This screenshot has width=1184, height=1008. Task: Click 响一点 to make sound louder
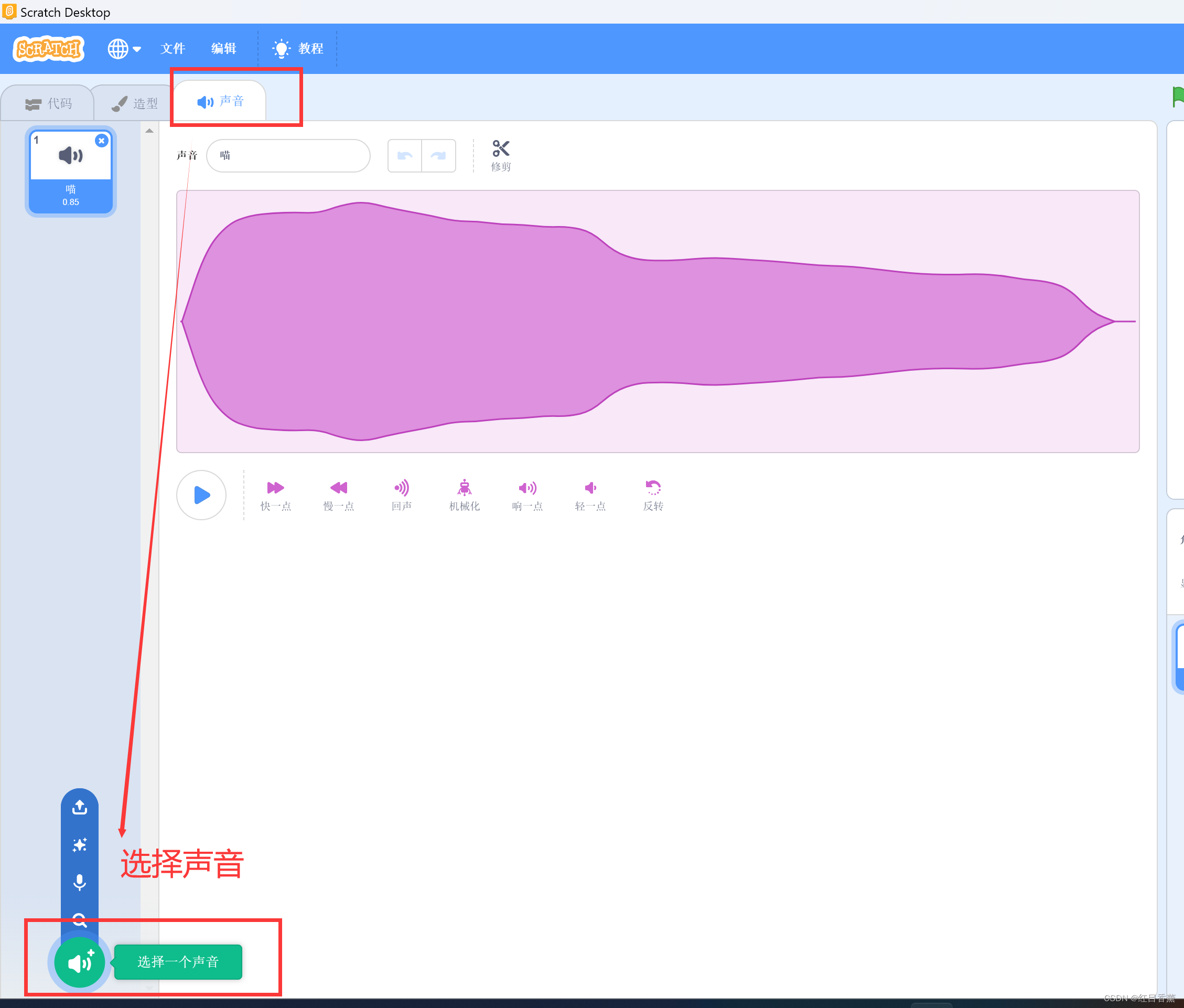[527, 495]
